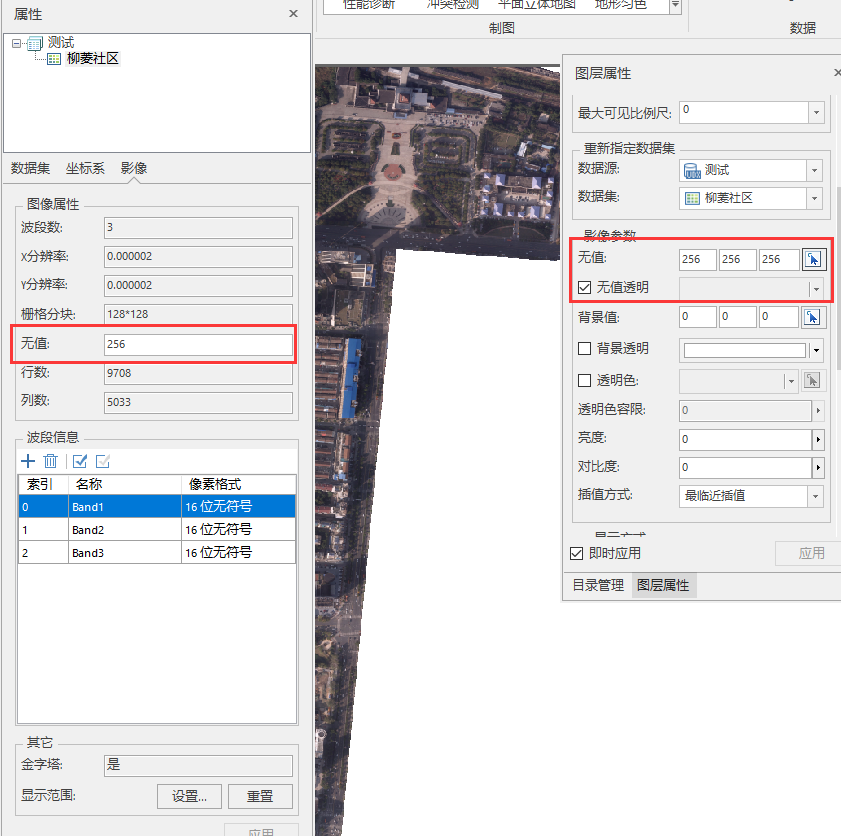Click the 列数 value 5033
This screenshot has width=841, height=836.
[198, 403]
